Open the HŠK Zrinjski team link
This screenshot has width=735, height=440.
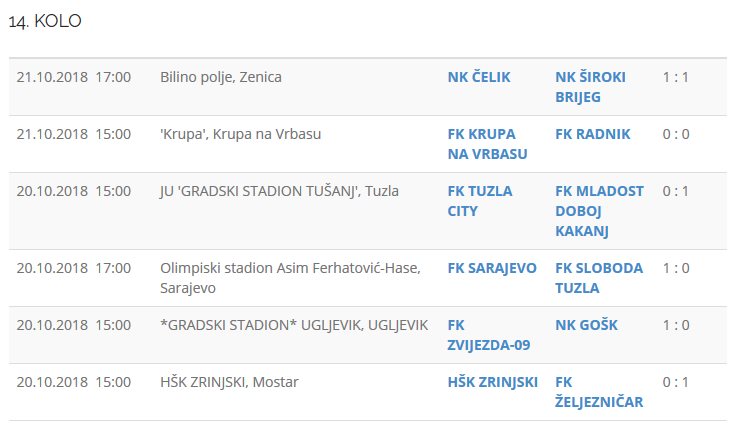tap(493, 382)
